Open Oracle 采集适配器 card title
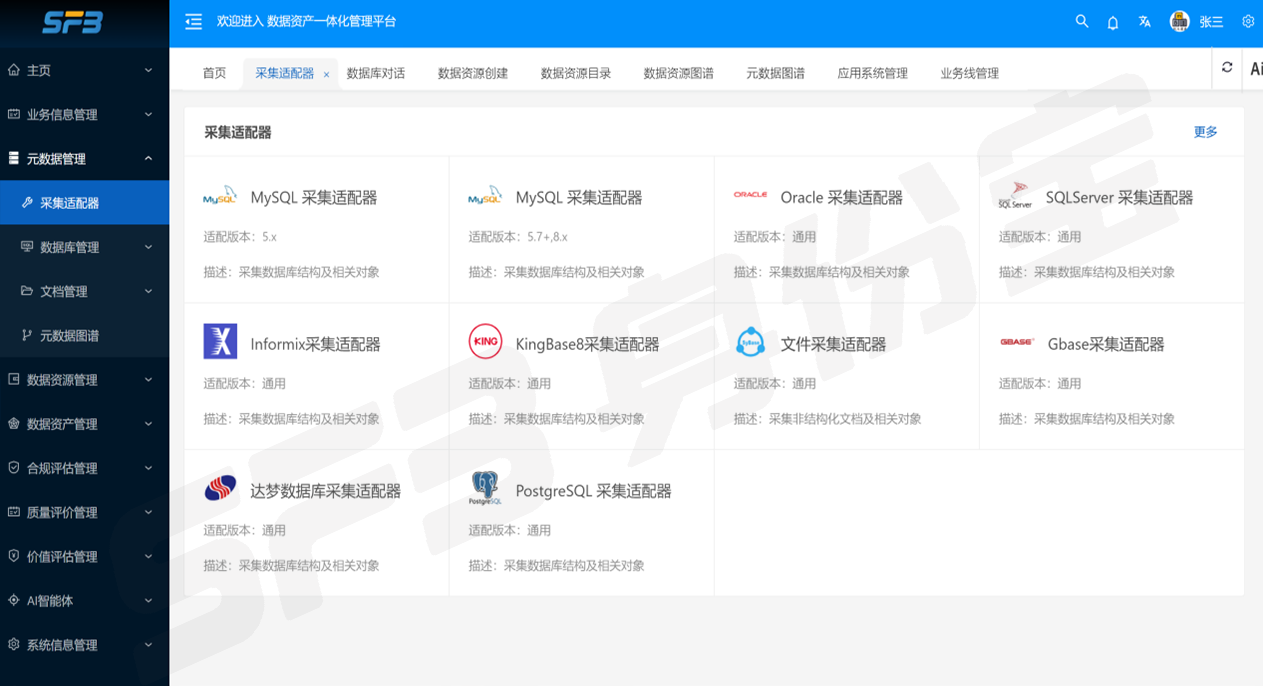The height and width of the screenshot is (686, 1263). coord(842,198)
